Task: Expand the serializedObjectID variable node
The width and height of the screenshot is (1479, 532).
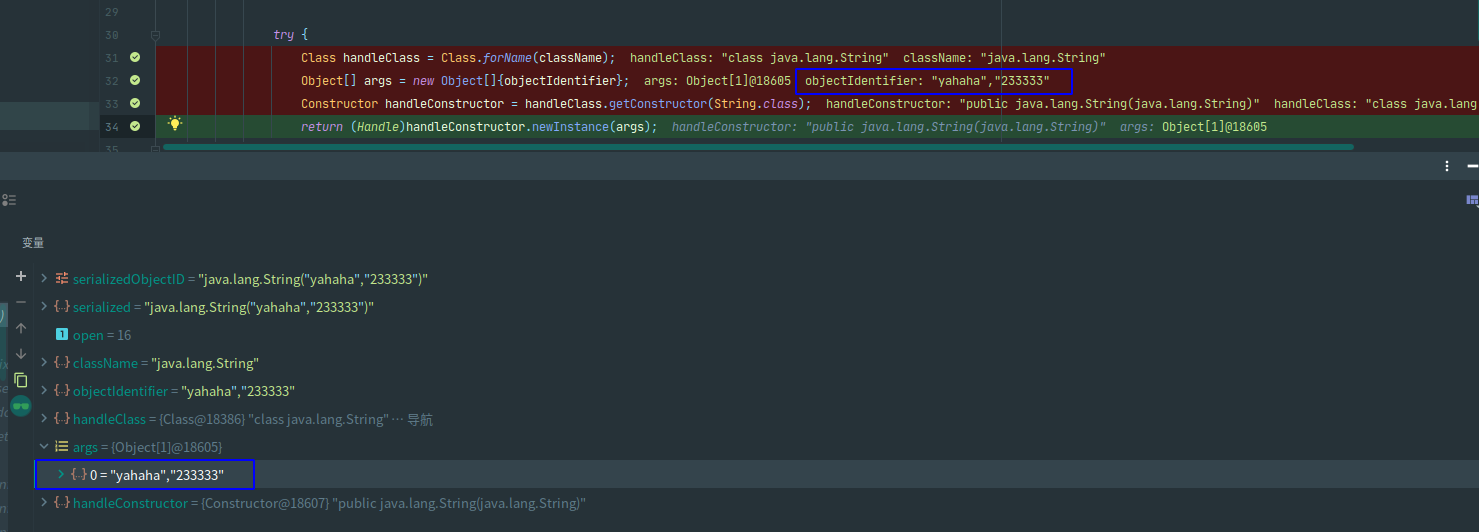Action: click(x=44, y=279)
